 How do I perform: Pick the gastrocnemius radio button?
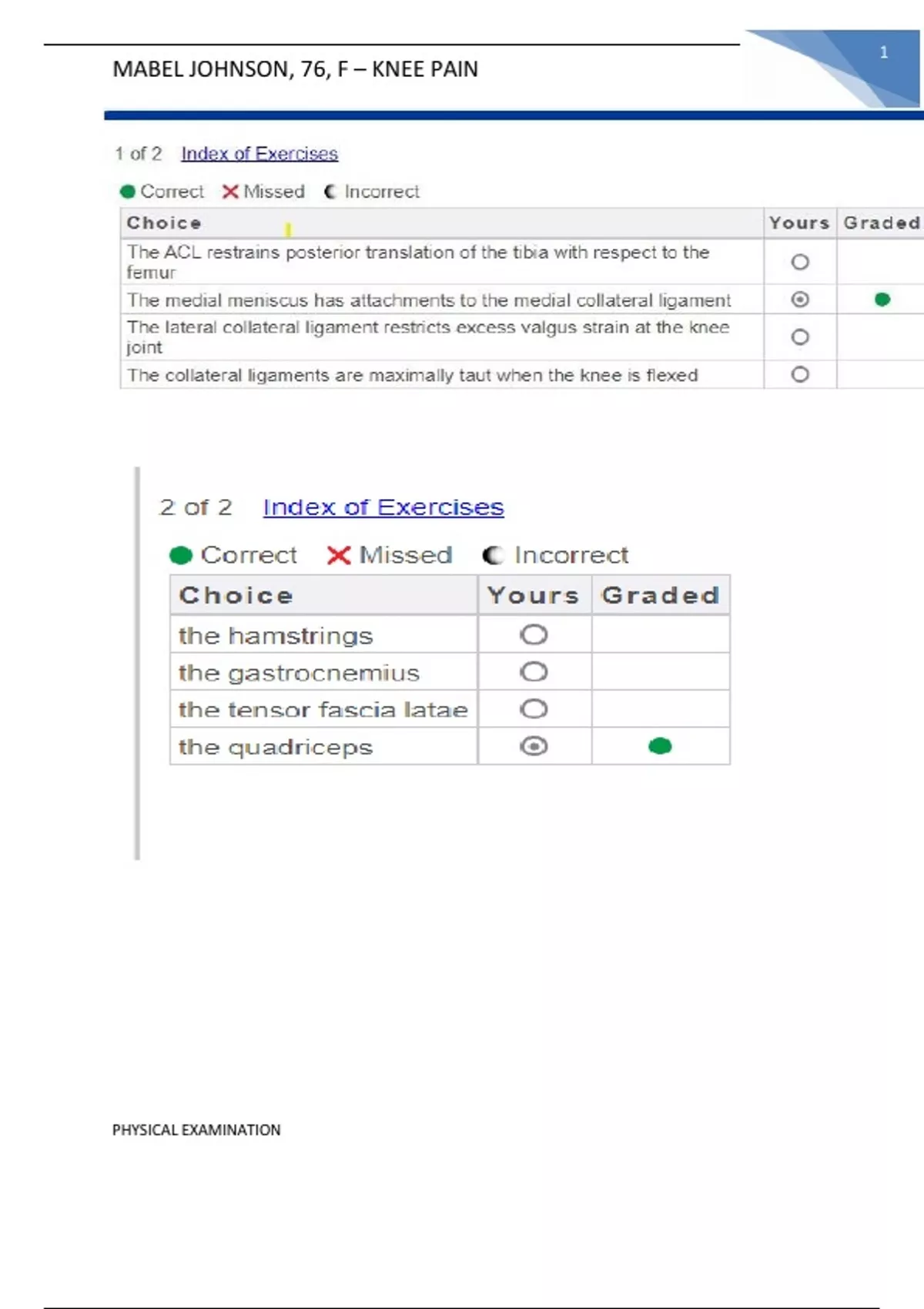tap(534, 672)
